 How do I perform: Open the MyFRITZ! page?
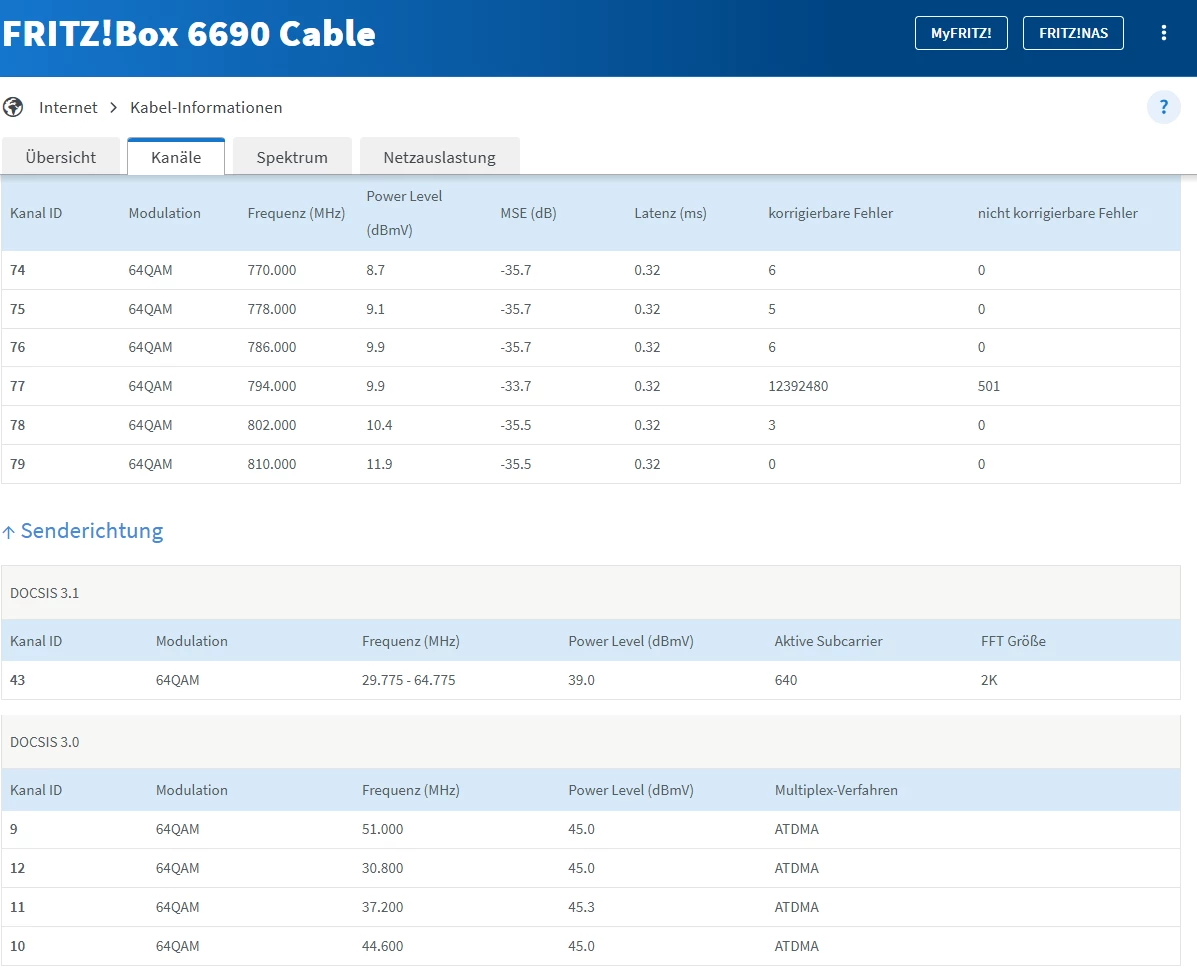[961, 33]
